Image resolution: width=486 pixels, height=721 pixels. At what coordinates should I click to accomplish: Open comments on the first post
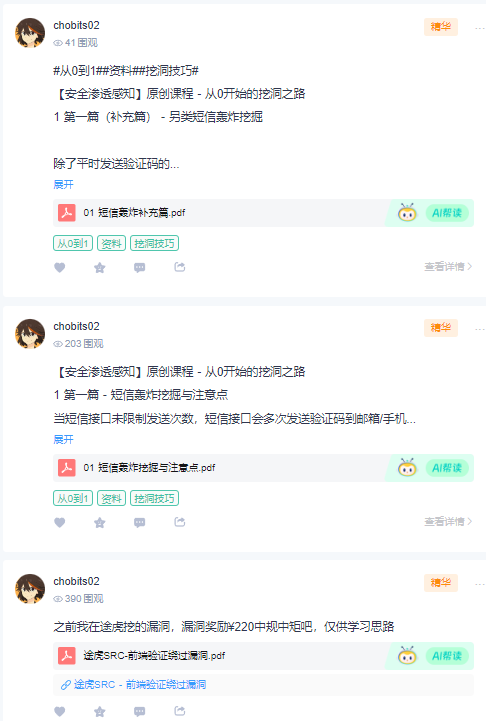(x=140, y=267)
